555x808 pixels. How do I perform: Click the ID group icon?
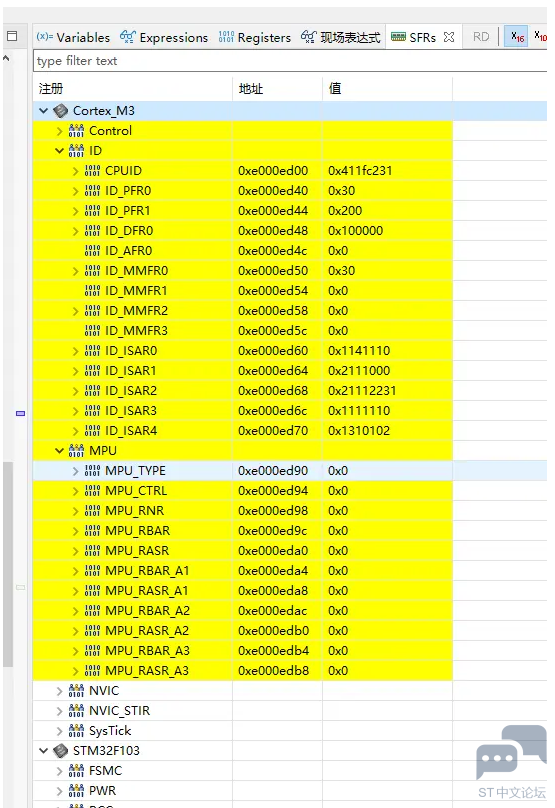(76, 151)
